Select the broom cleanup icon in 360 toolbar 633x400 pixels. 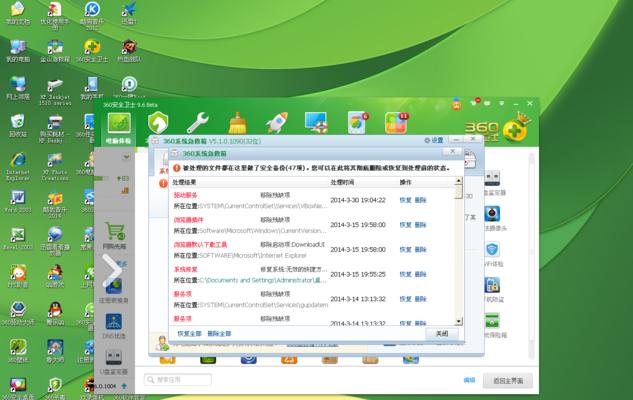(237, 122)
